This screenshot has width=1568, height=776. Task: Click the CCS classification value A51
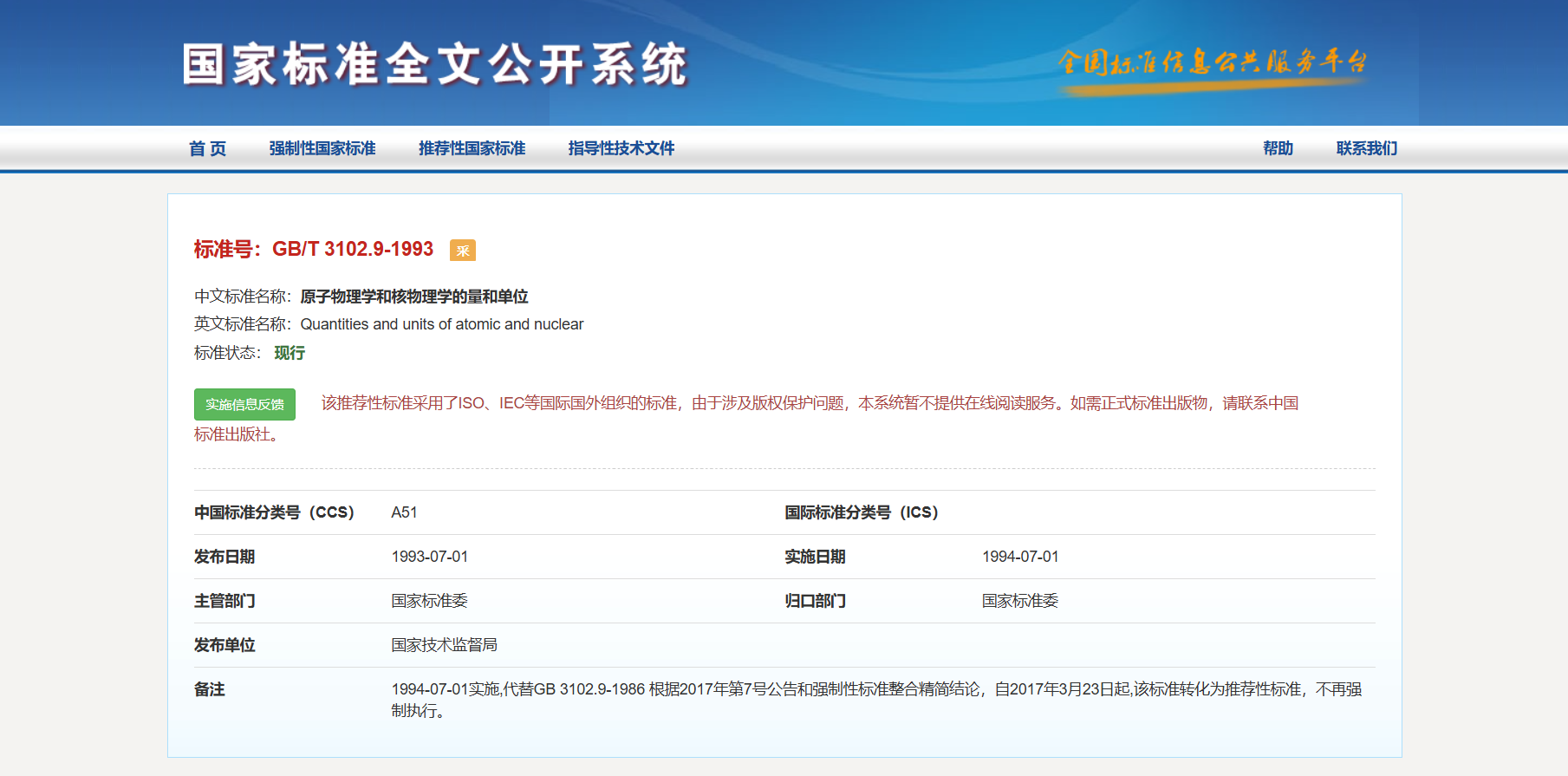pyautogui.click(x=404, y=512)
